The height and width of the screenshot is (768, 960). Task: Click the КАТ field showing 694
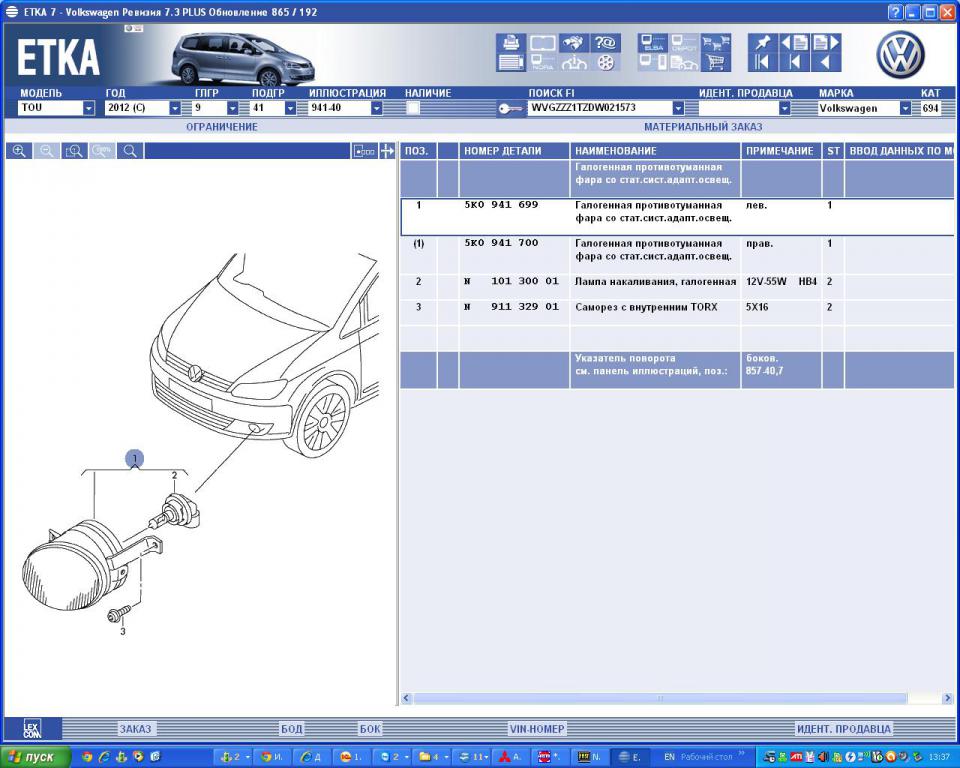coord(931,108)
